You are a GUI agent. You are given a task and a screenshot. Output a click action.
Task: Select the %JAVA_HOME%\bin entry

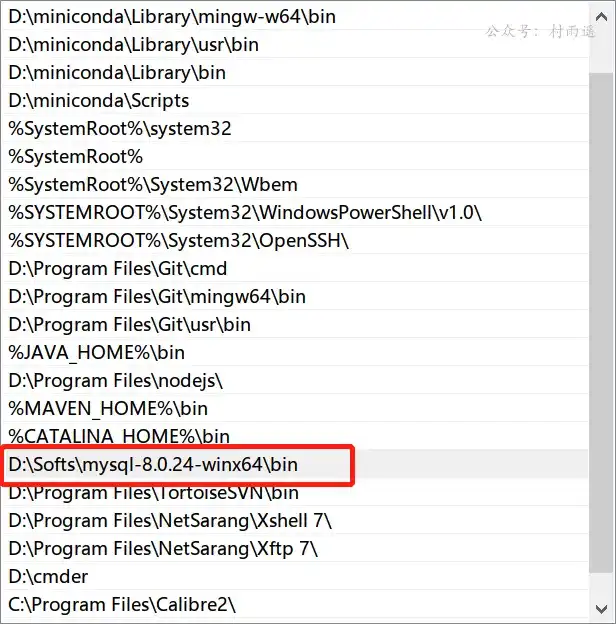(x=296, y=352)
